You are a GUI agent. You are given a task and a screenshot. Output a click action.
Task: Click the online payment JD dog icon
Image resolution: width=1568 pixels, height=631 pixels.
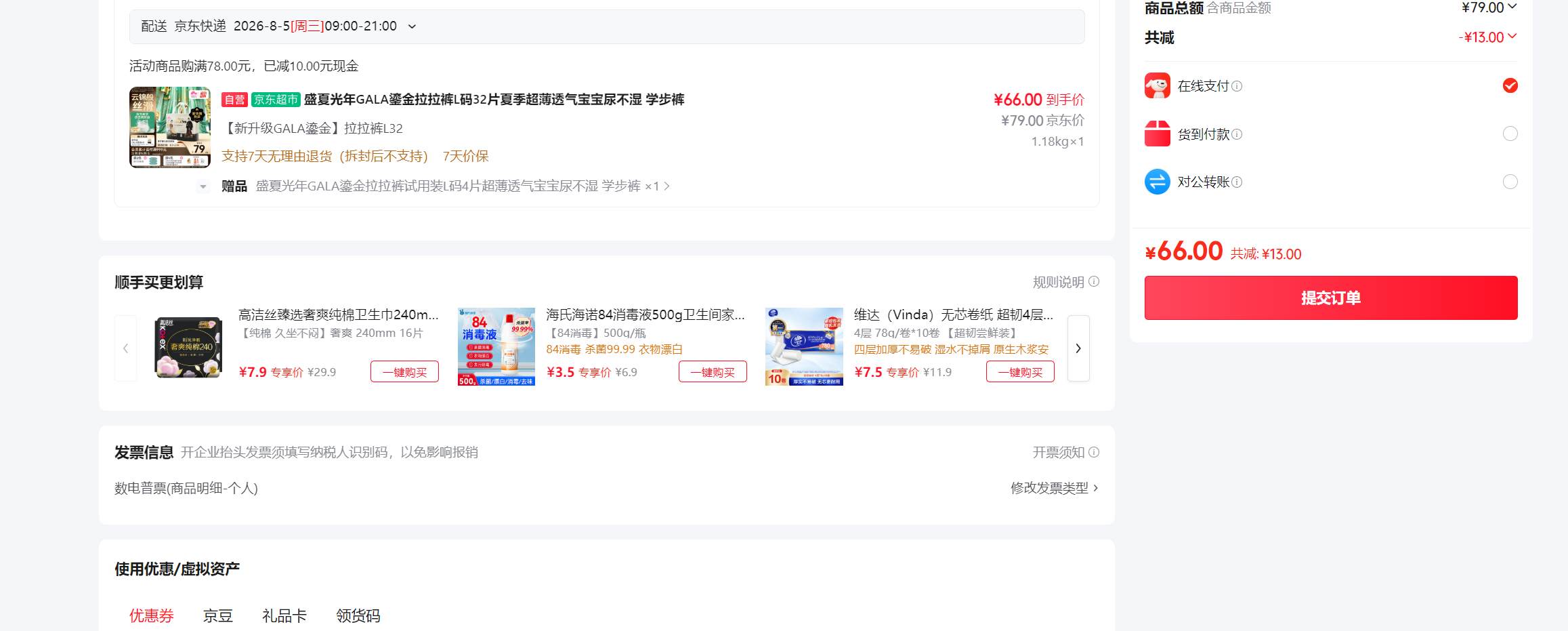pyautogui.click(x=1158, y=86)
